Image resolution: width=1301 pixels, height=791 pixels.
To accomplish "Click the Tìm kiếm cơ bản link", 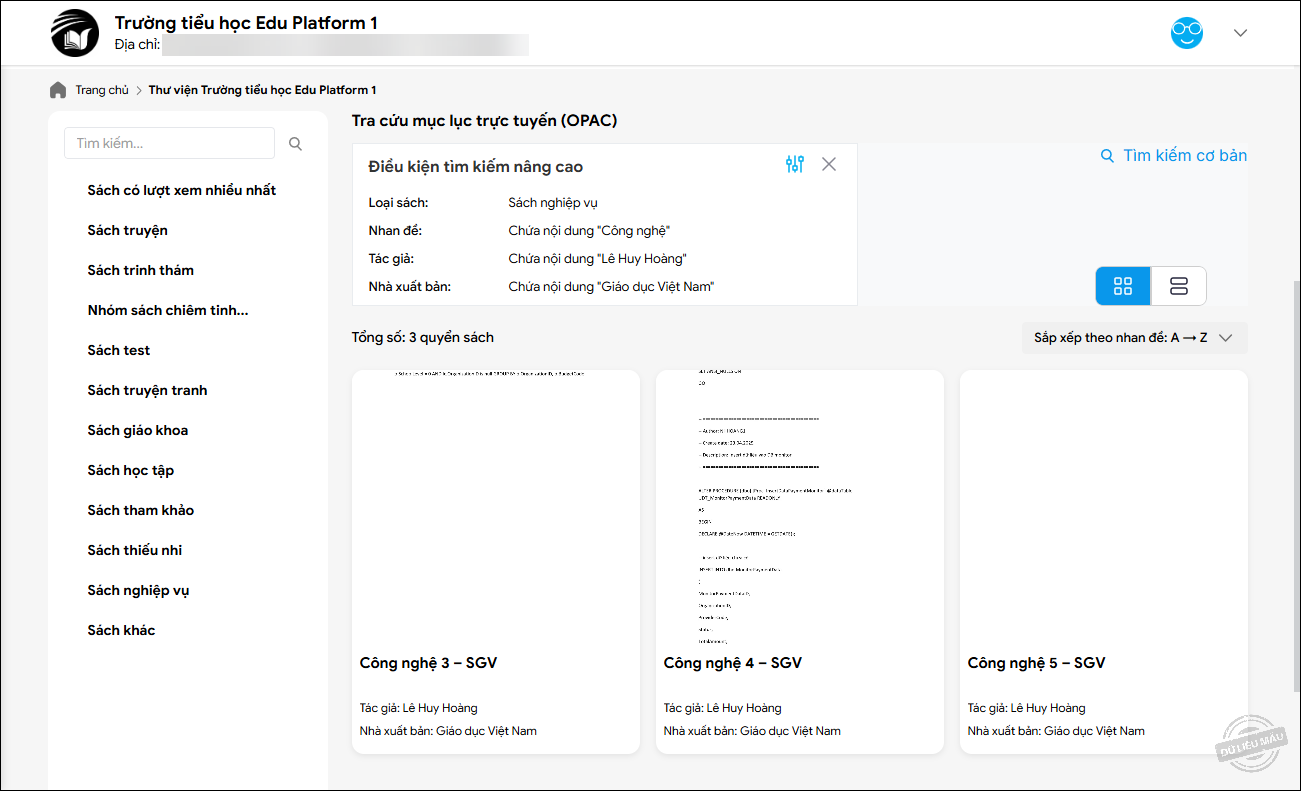I will [1175, 155].
